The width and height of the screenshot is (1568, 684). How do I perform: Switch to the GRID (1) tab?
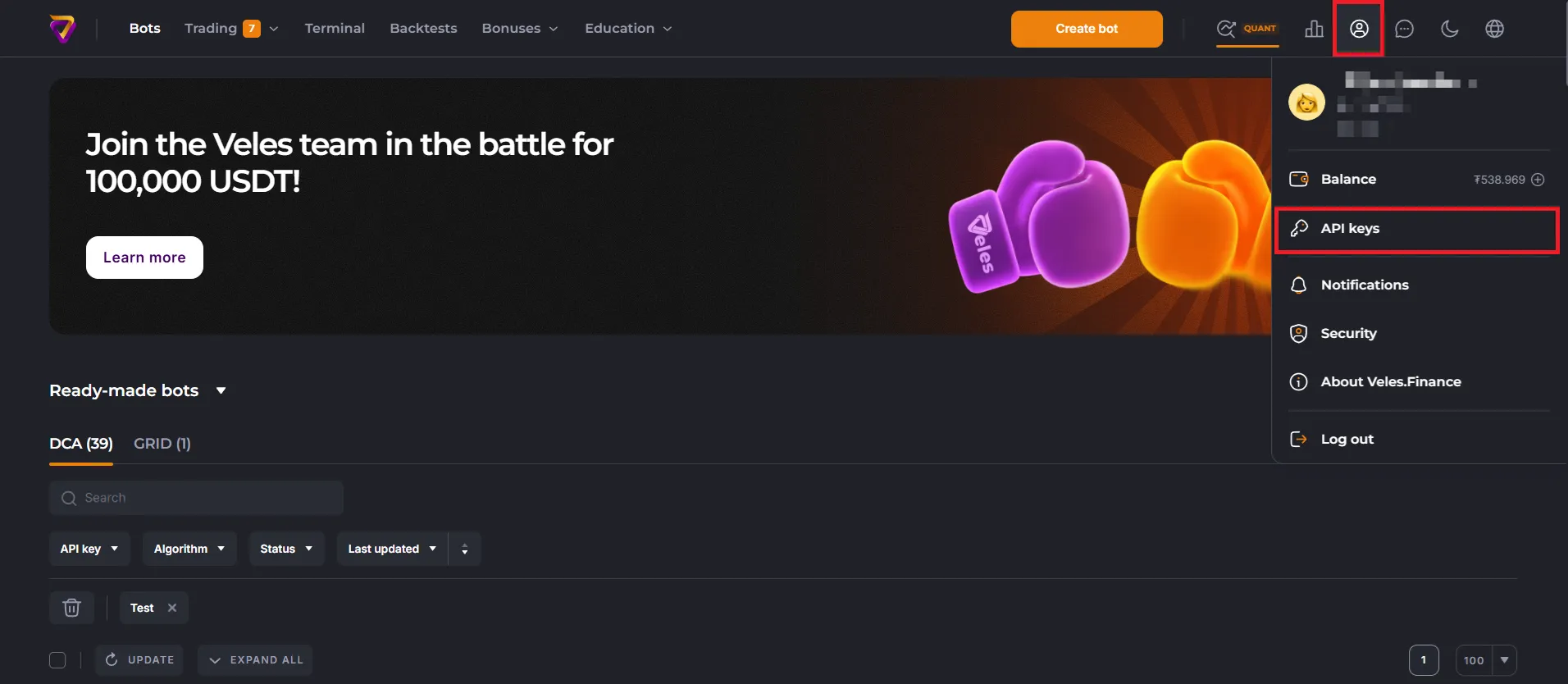click(162, 444)
